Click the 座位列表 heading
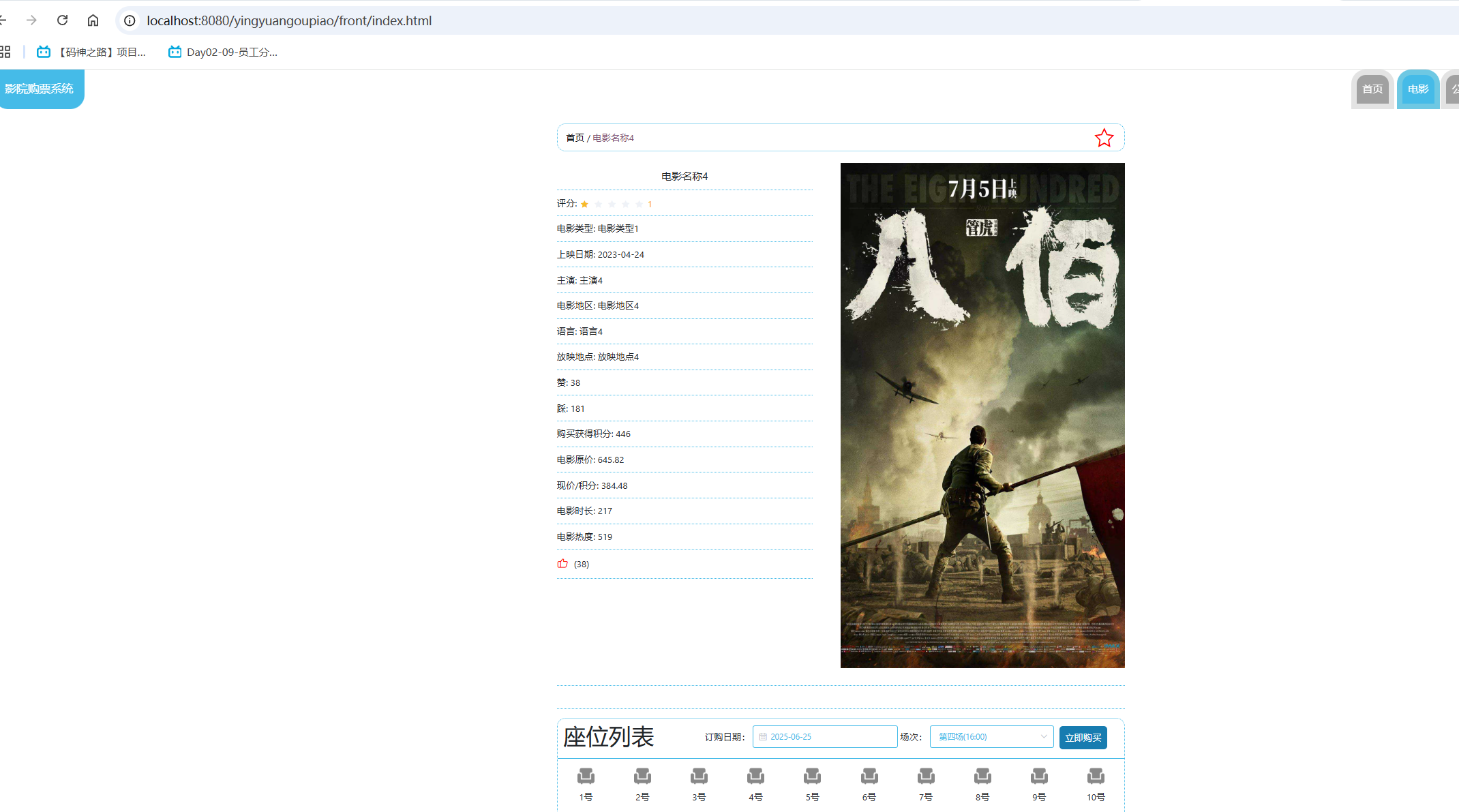 (x=608, y=737)
